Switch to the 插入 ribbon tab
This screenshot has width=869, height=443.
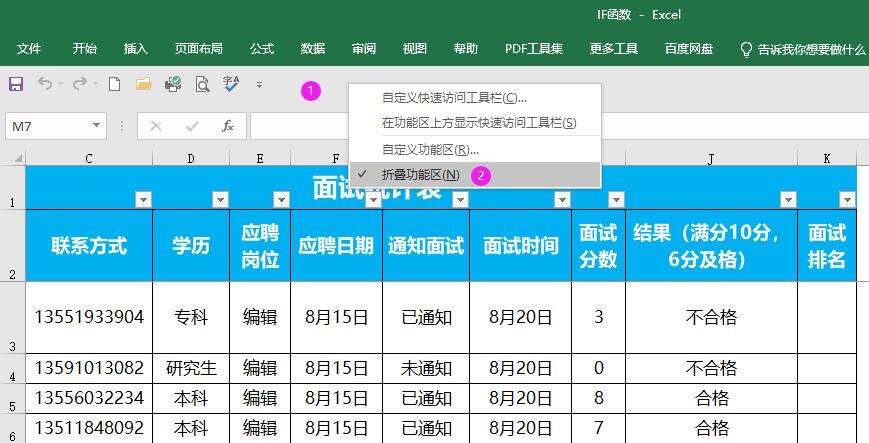(135, 49)
